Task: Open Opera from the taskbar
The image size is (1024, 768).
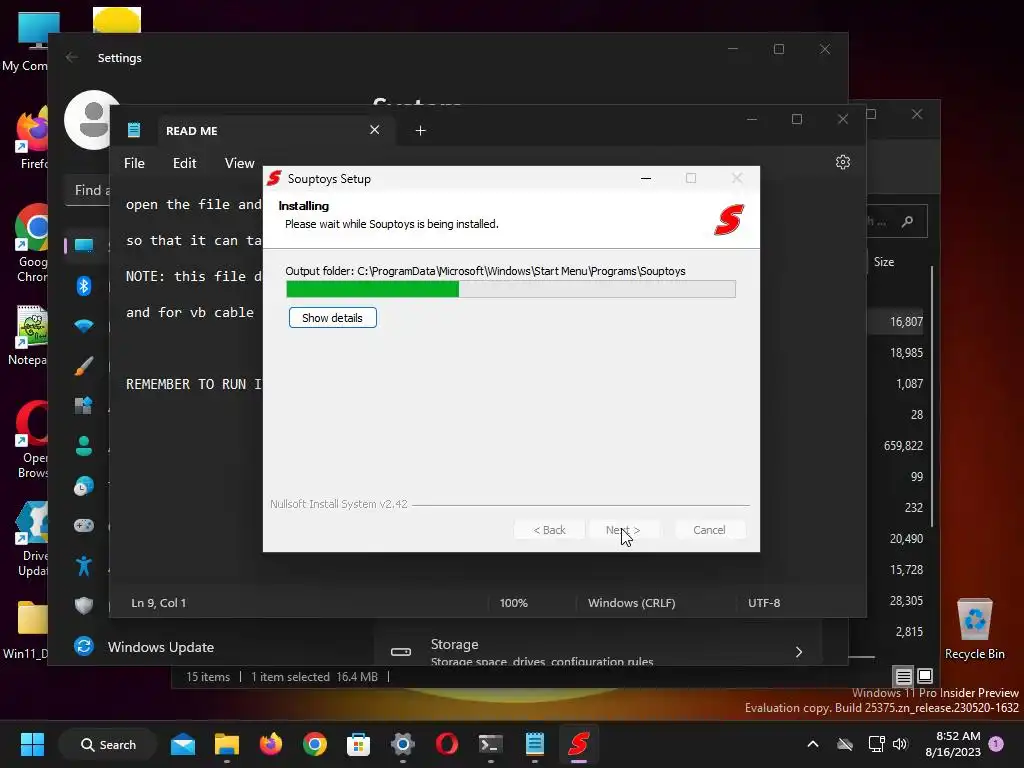Action: coord(447,744)
